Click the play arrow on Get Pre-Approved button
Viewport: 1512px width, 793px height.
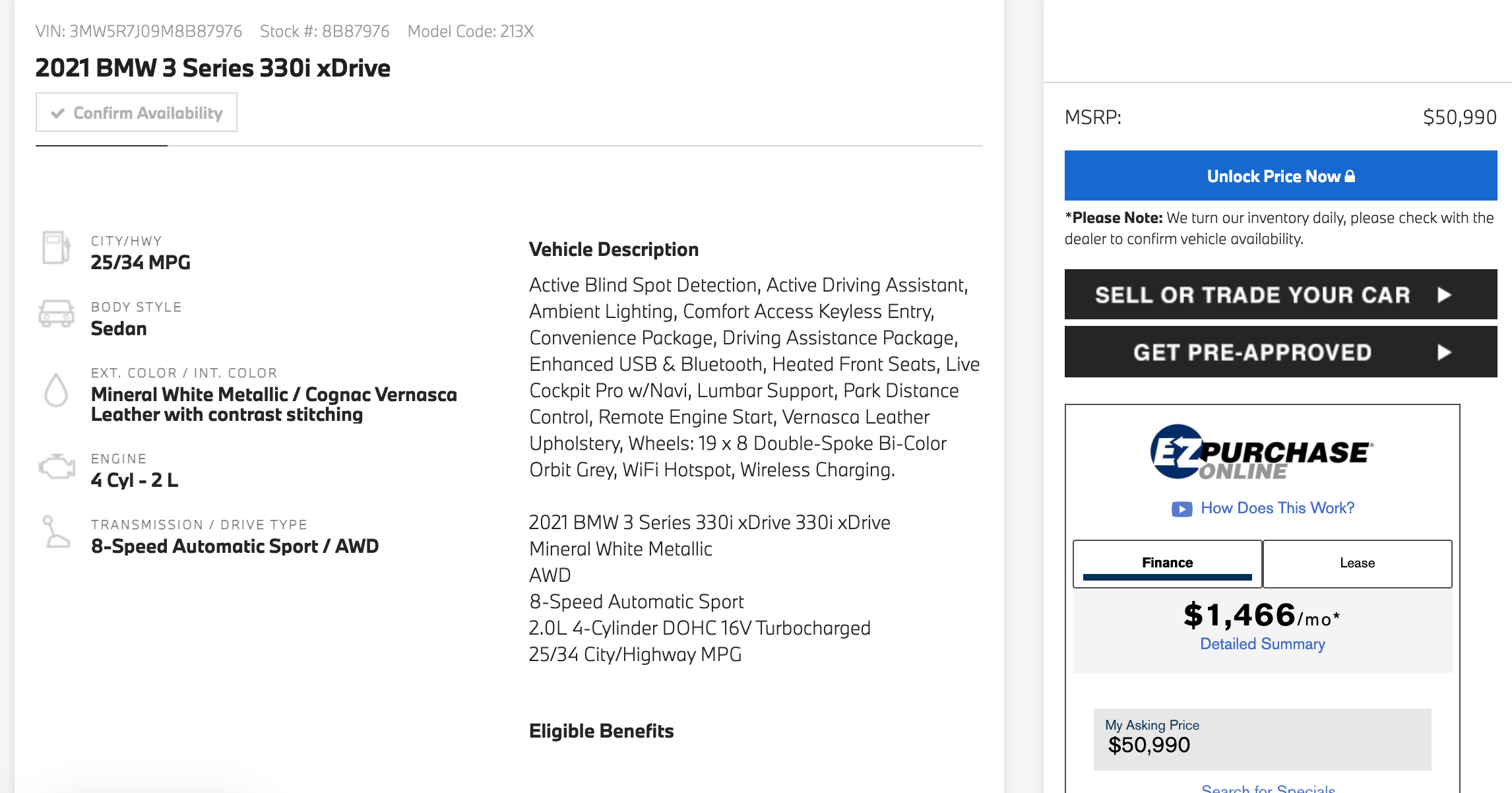coord(1445,352)
